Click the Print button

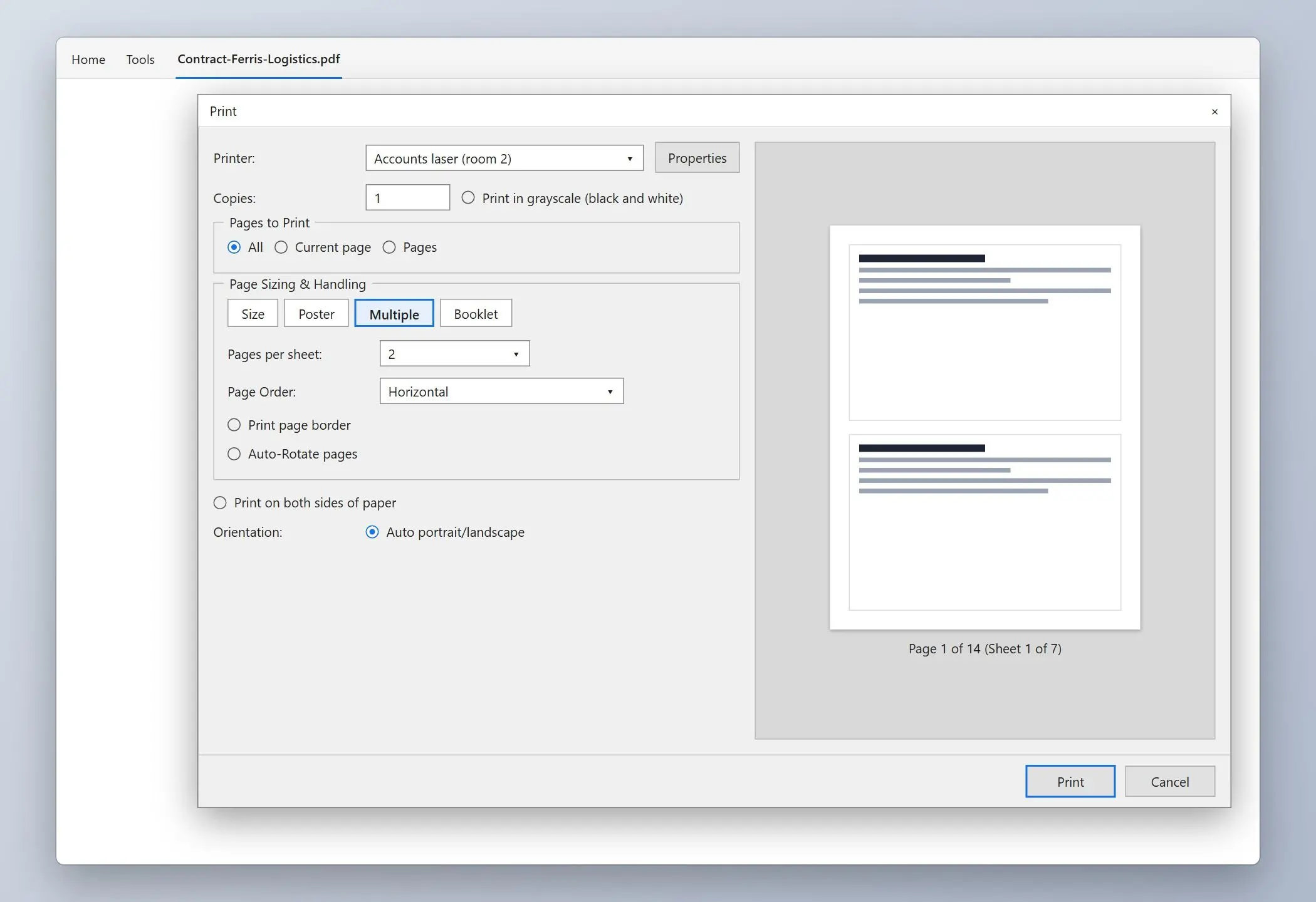pyautogui.click(x=1070, y=782)
